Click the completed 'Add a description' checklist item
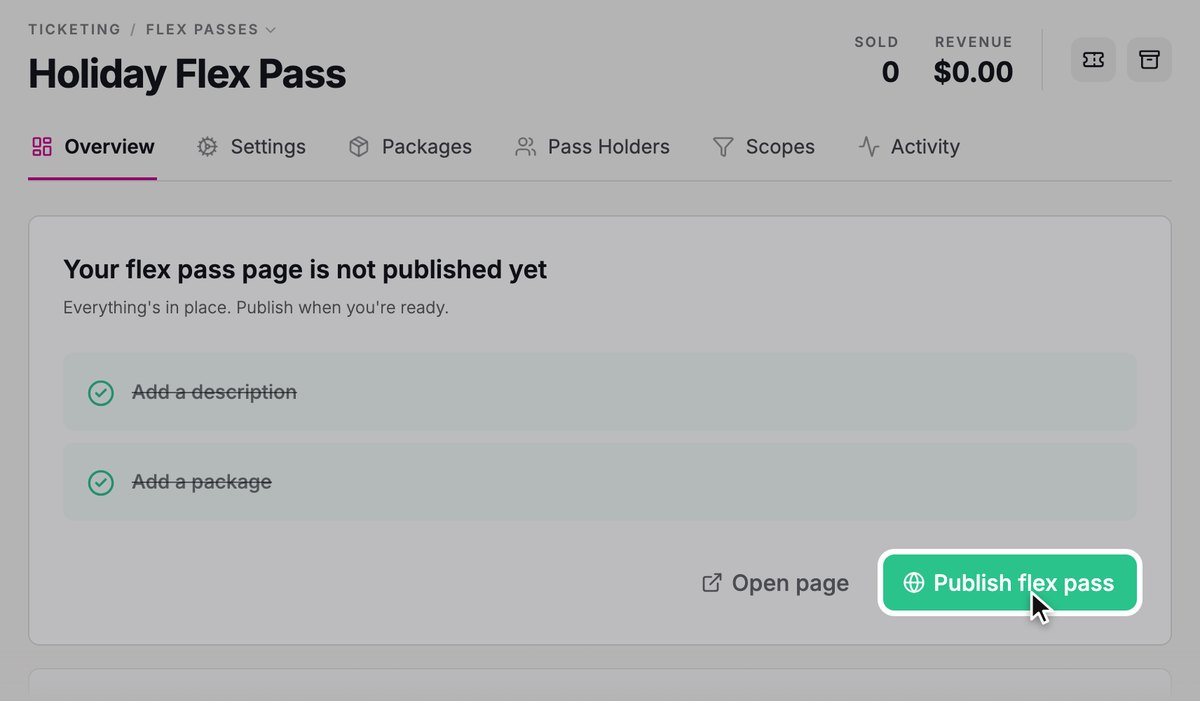The width and height of the screenshot is (1200, 701). click(x=600, y=392)
